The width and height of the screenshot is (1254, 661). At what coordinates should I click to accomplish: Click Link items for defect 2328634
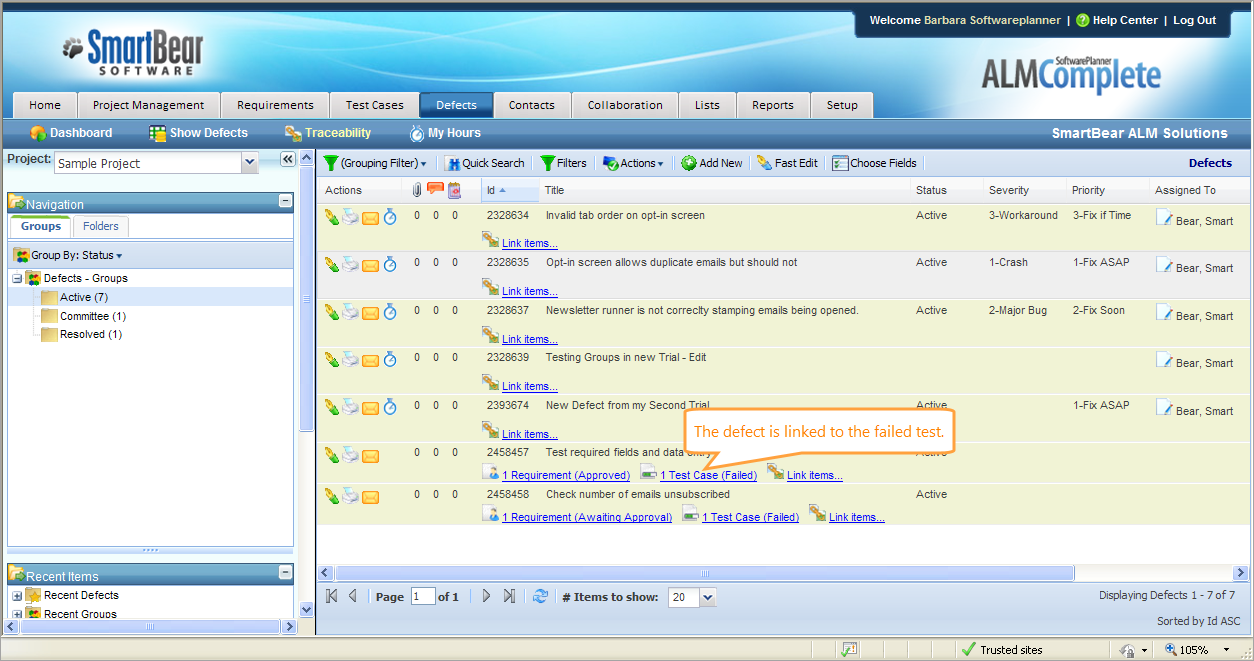point(530,244)
